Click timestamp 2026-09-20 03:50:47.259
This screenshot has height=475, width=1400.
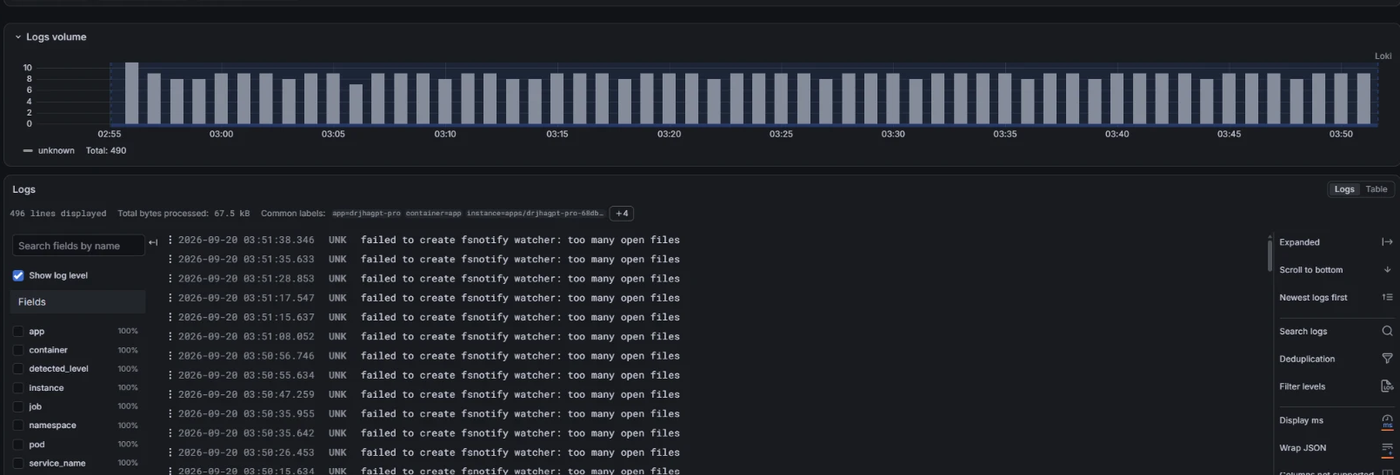246,395
